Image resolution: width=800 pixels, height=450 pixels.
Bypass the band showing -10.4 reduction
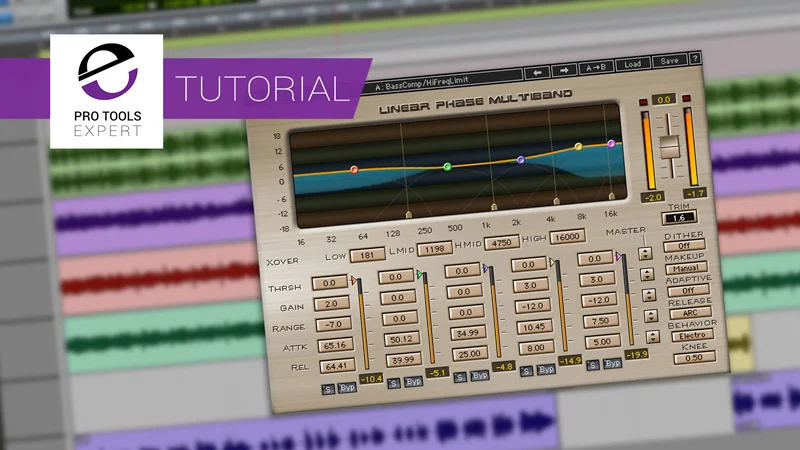[347, 387]
